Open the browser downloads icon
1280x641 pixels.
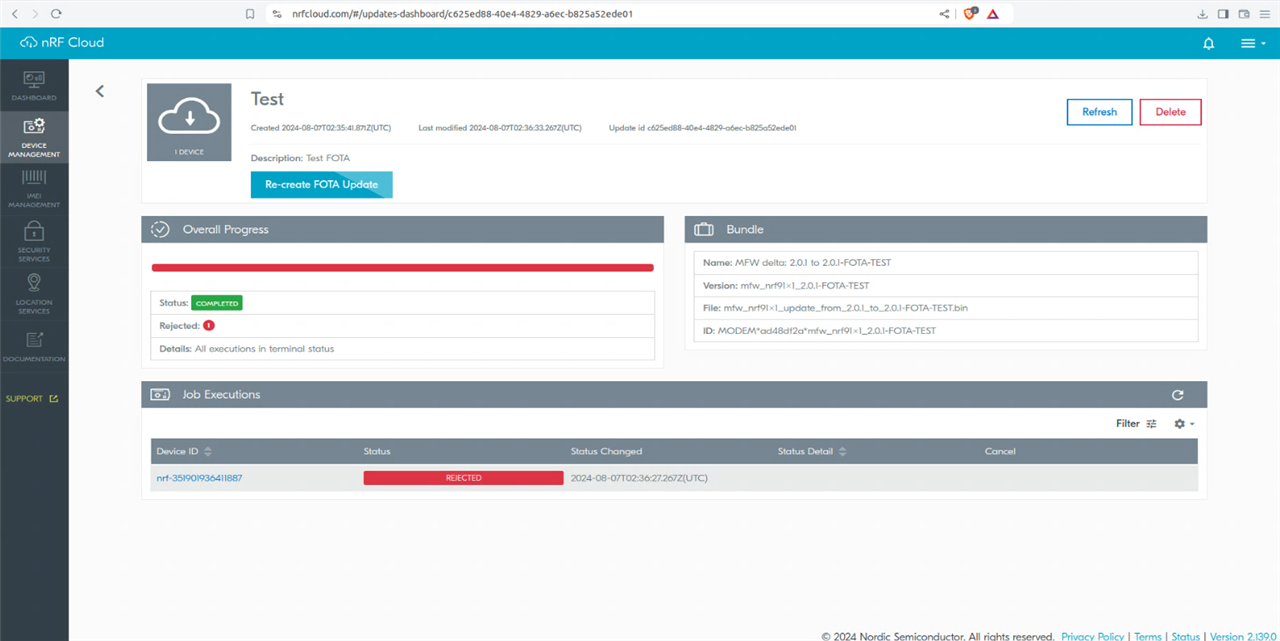point(1203,14)
